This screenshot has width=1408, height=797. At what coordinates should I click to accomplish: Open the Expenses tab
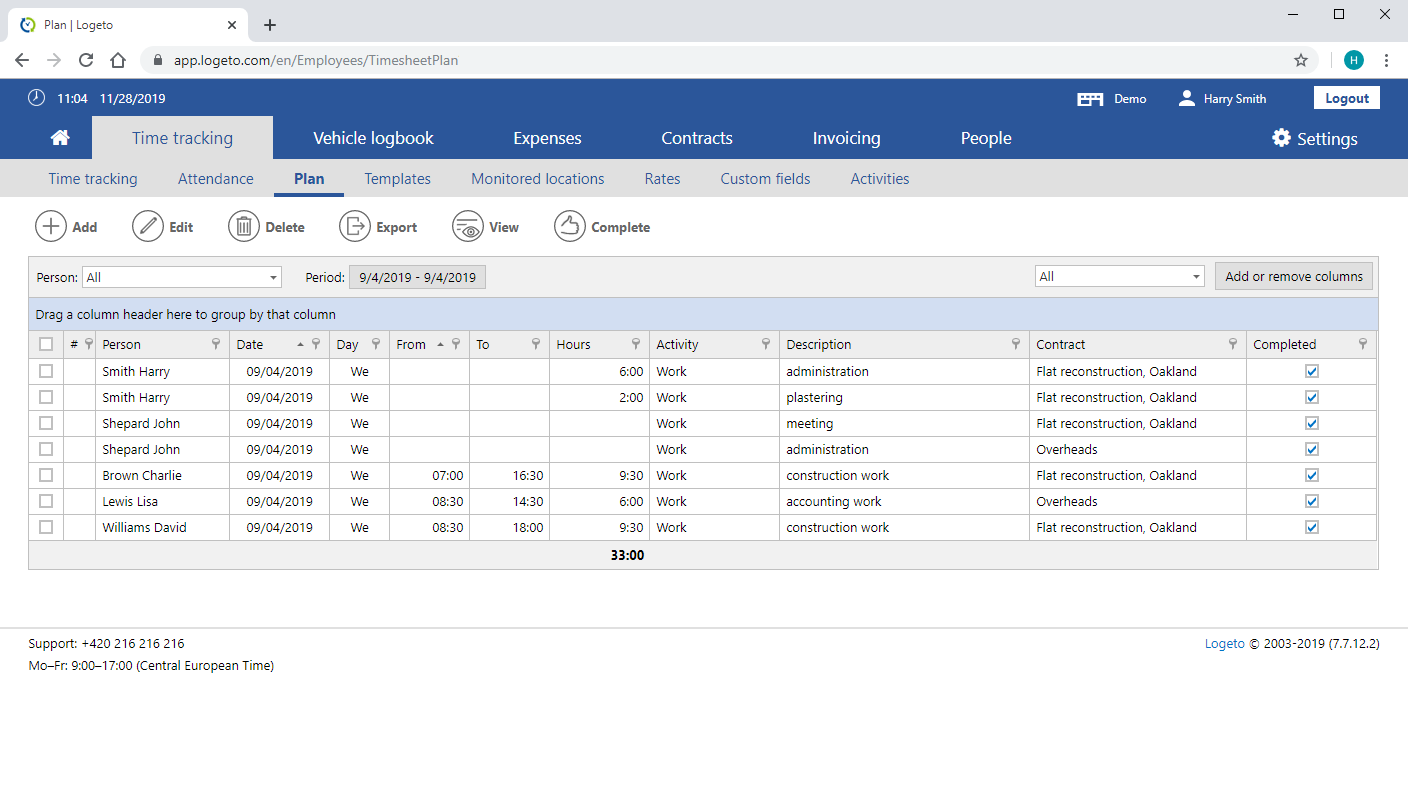point(547,138)
